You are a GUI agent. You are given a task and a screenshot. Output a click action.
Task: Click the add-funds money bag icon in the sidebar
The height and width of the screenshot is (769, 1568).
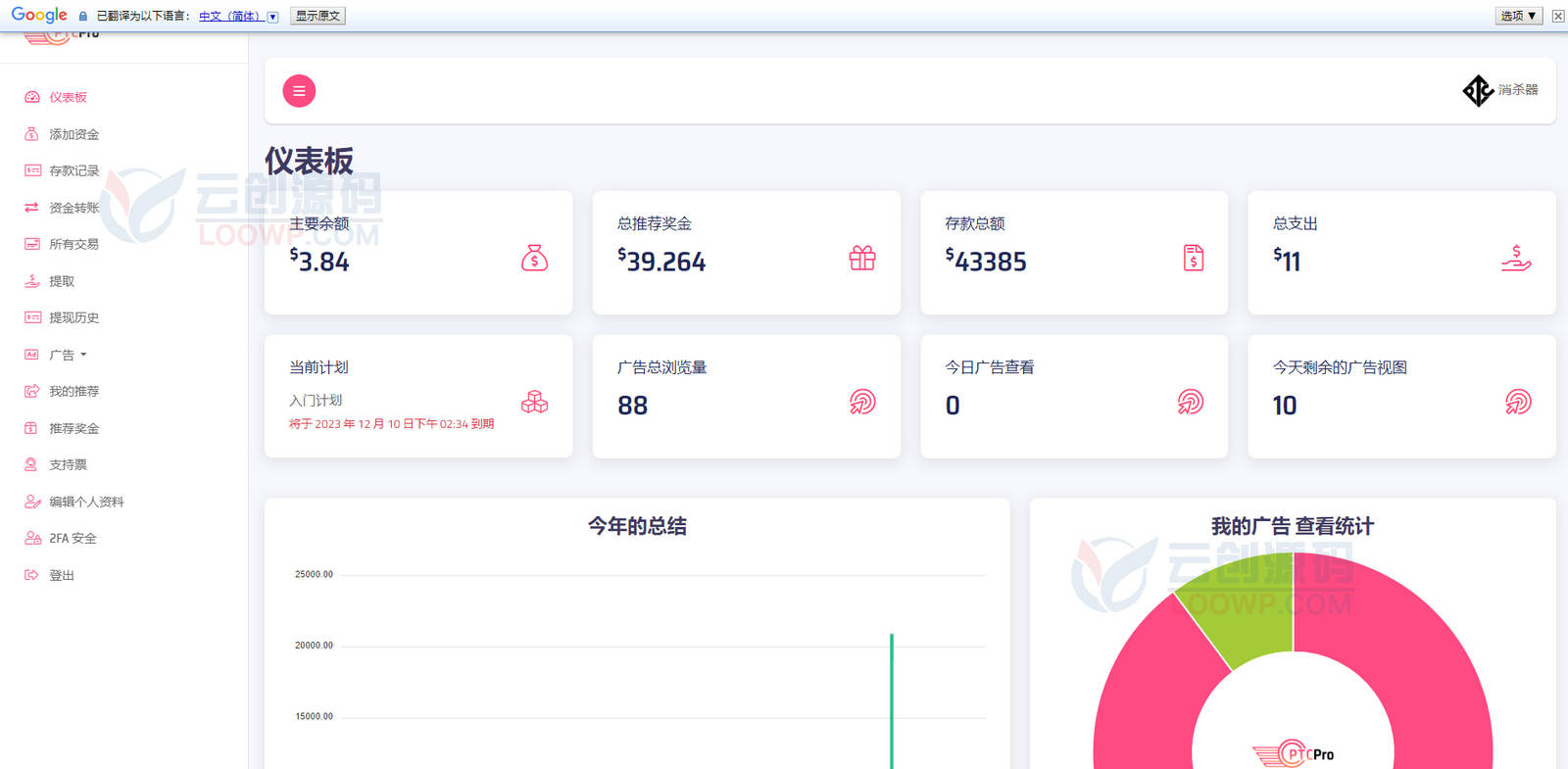(31, 134)
